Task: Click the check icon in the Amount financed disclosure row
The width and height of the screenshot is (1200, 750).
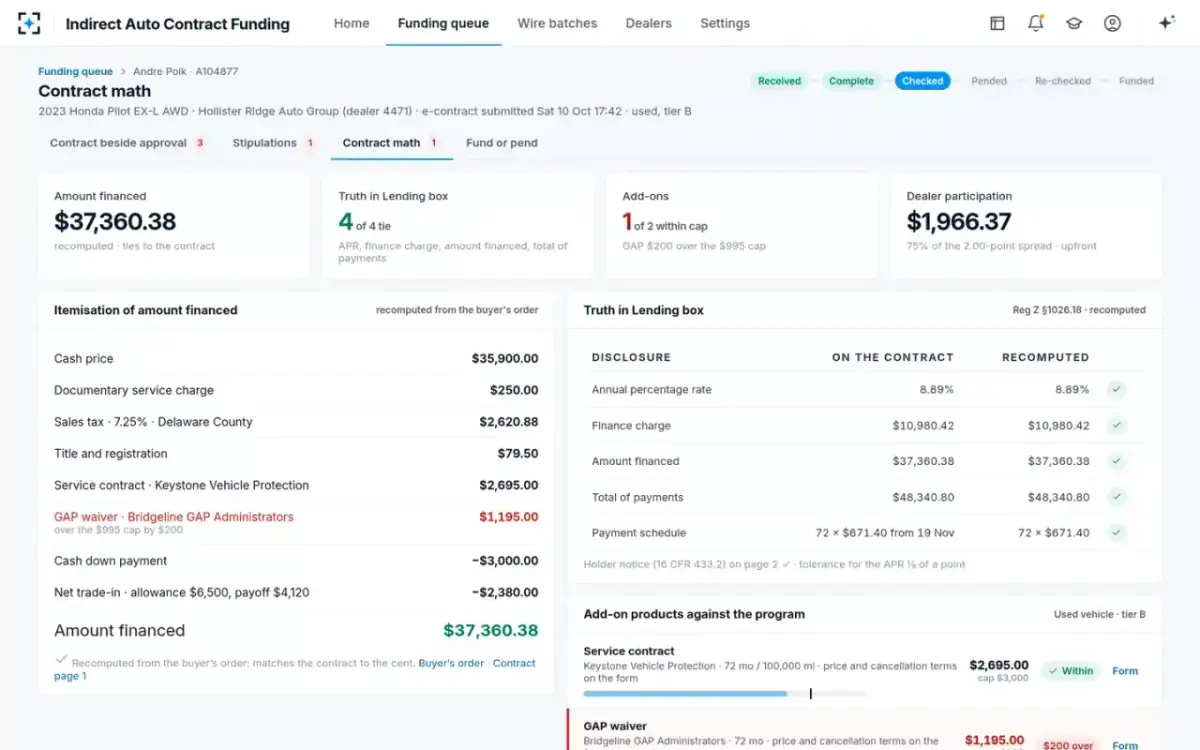Action: [1117, 461]
